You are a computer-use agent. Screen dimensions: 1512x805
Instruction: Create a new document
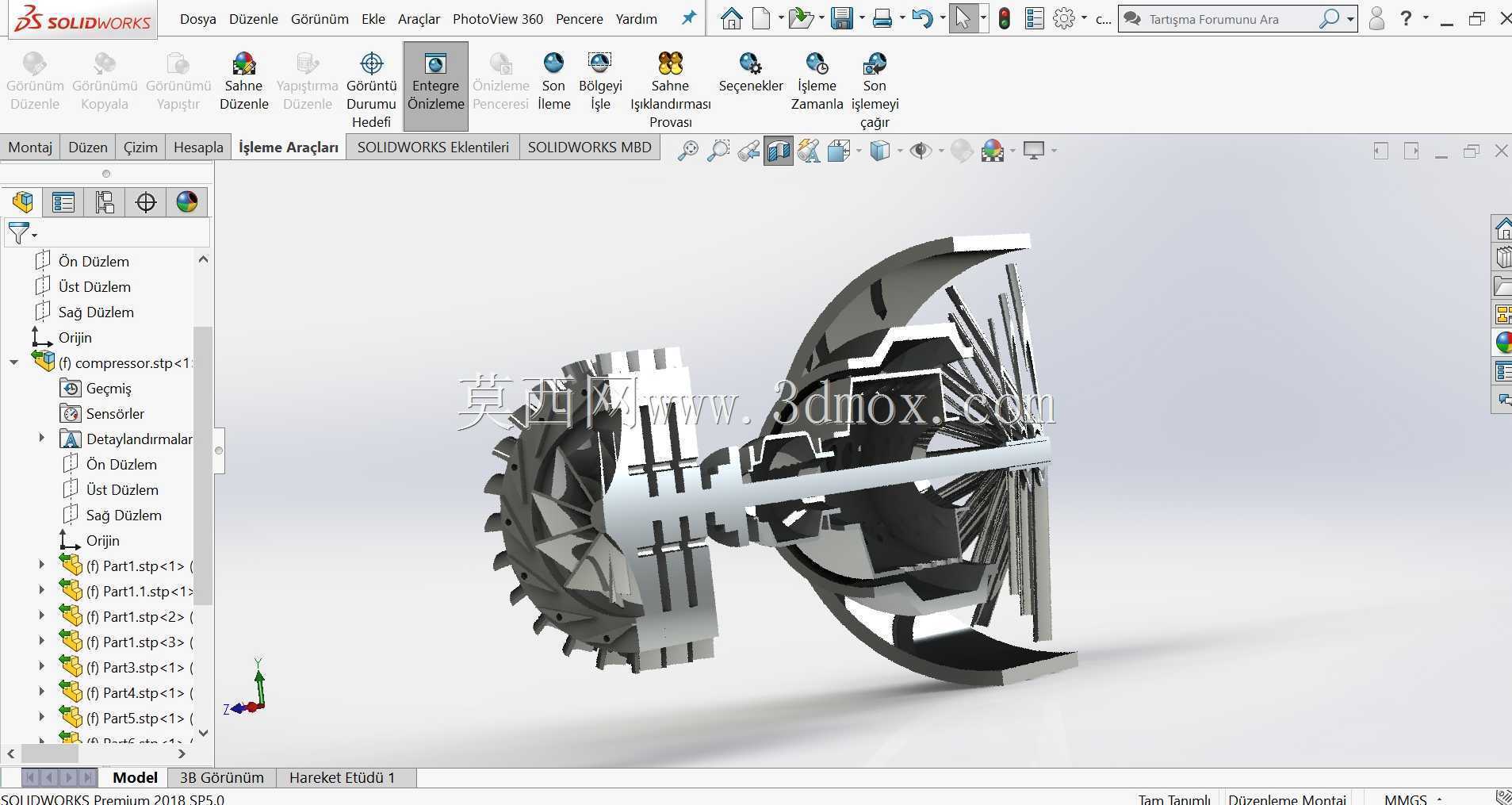[760, 18]
